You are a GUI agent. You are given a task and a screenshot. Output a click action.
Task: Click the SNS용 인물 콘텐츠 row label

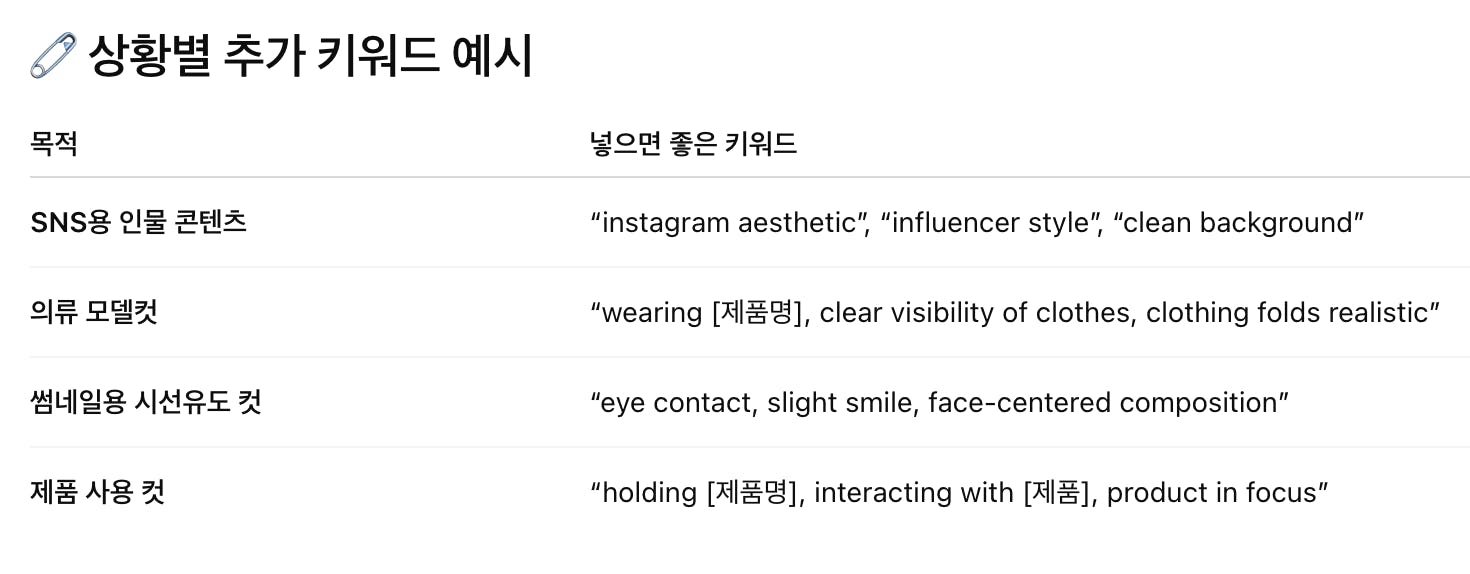coord(139,222)
